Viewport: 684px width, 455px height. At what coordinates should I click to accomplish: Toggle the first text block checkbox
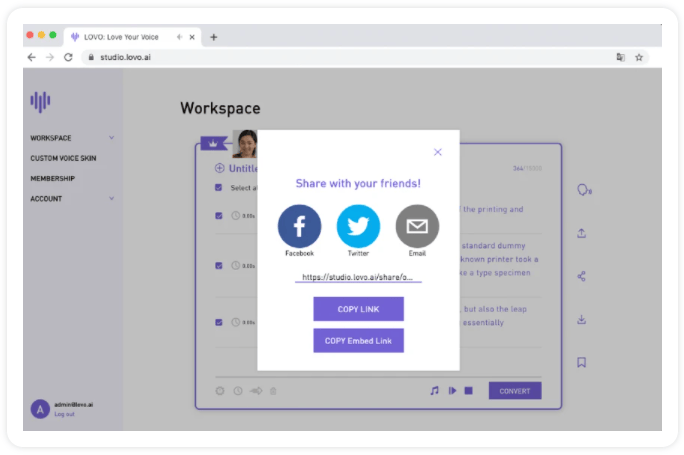click(218, 215)
